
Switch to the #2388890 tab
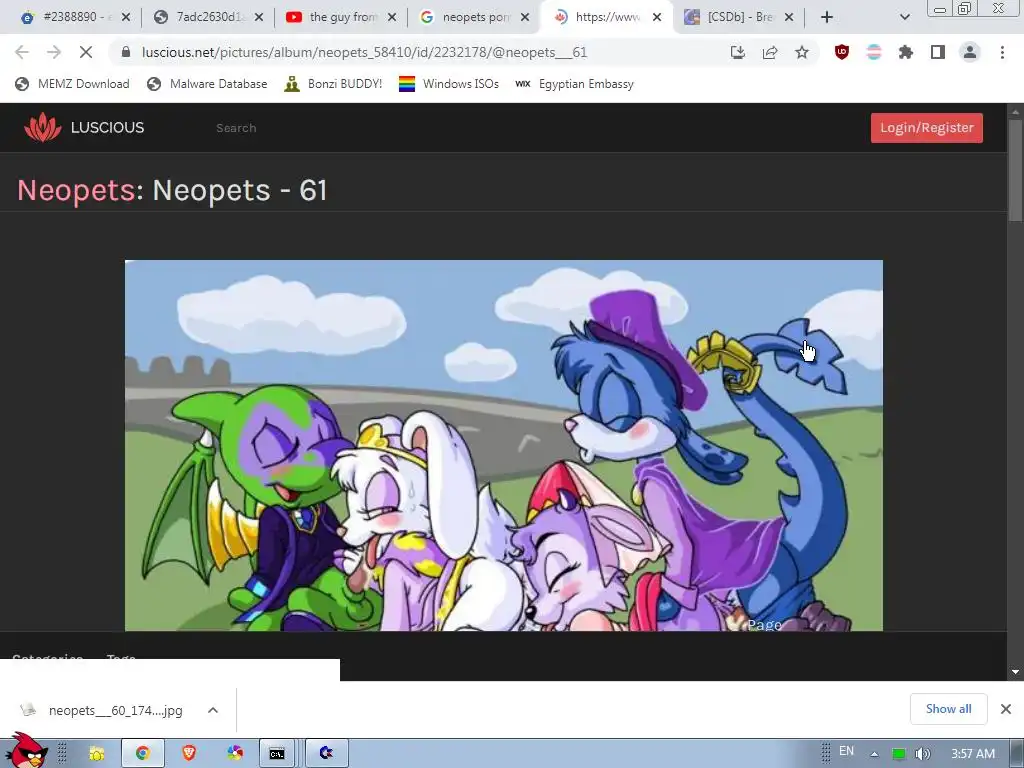(67, 17)
